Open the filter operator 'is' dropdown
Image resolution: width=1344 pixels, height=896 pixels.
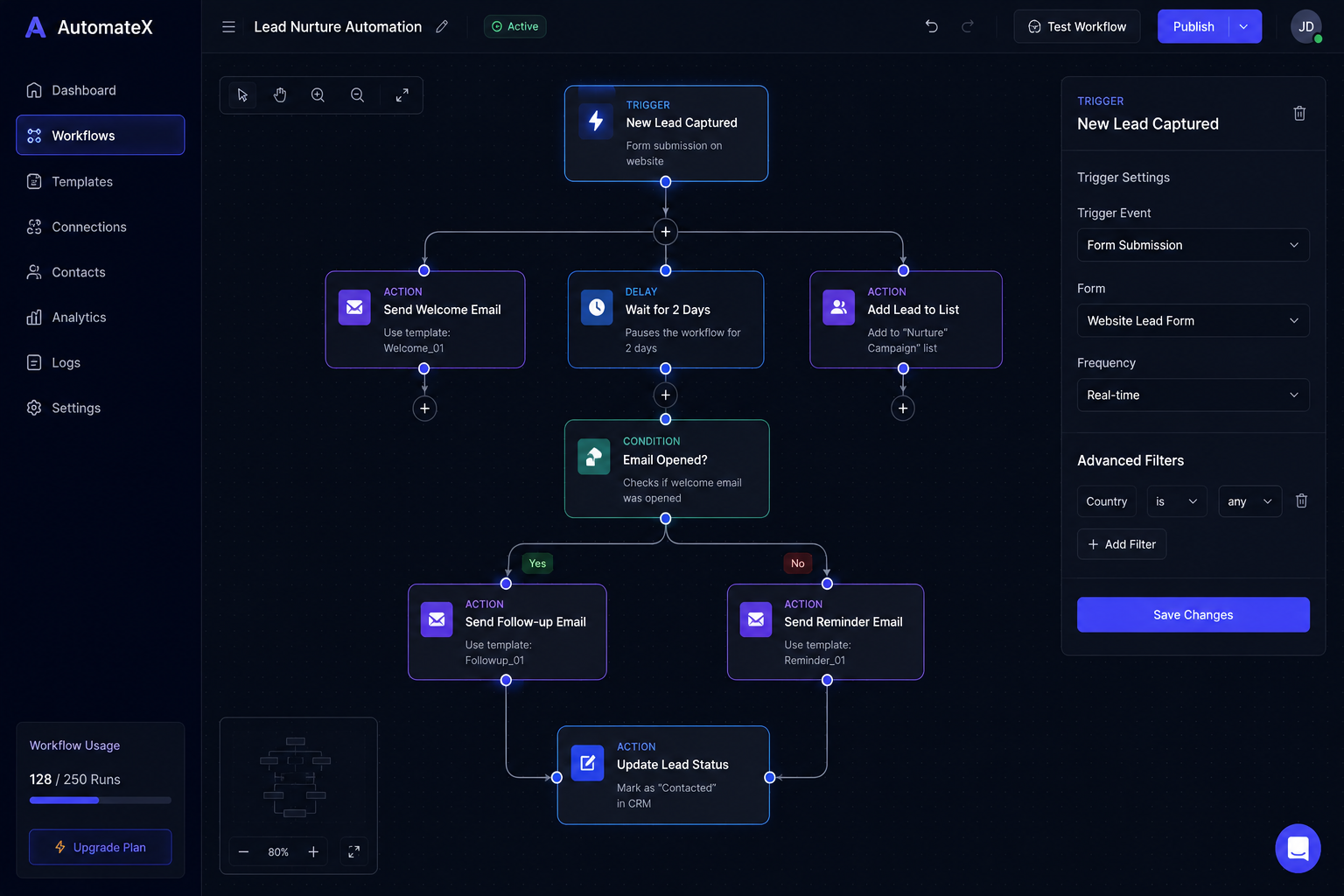click(x=1177, y=501)
